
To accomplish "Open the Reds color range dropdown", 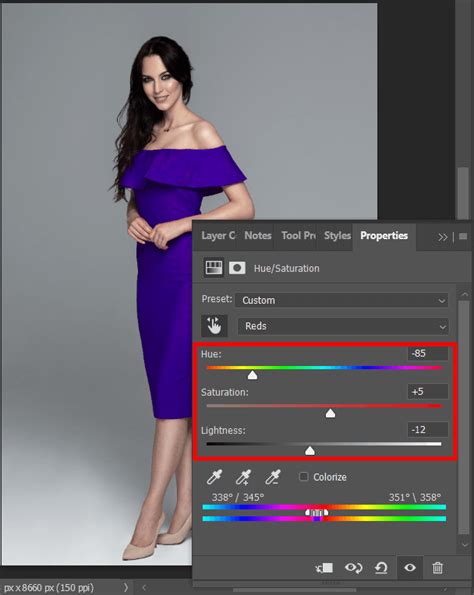I will (343, 326).
